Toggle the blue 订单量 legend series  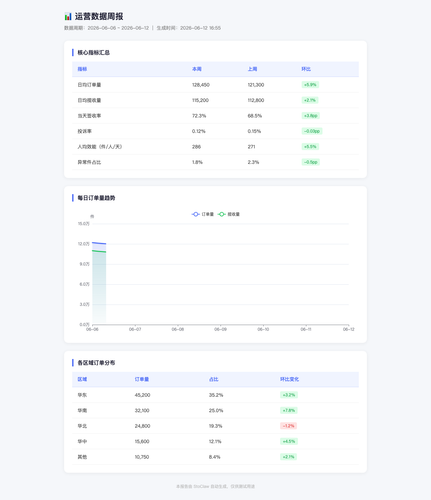coord(203,214)
